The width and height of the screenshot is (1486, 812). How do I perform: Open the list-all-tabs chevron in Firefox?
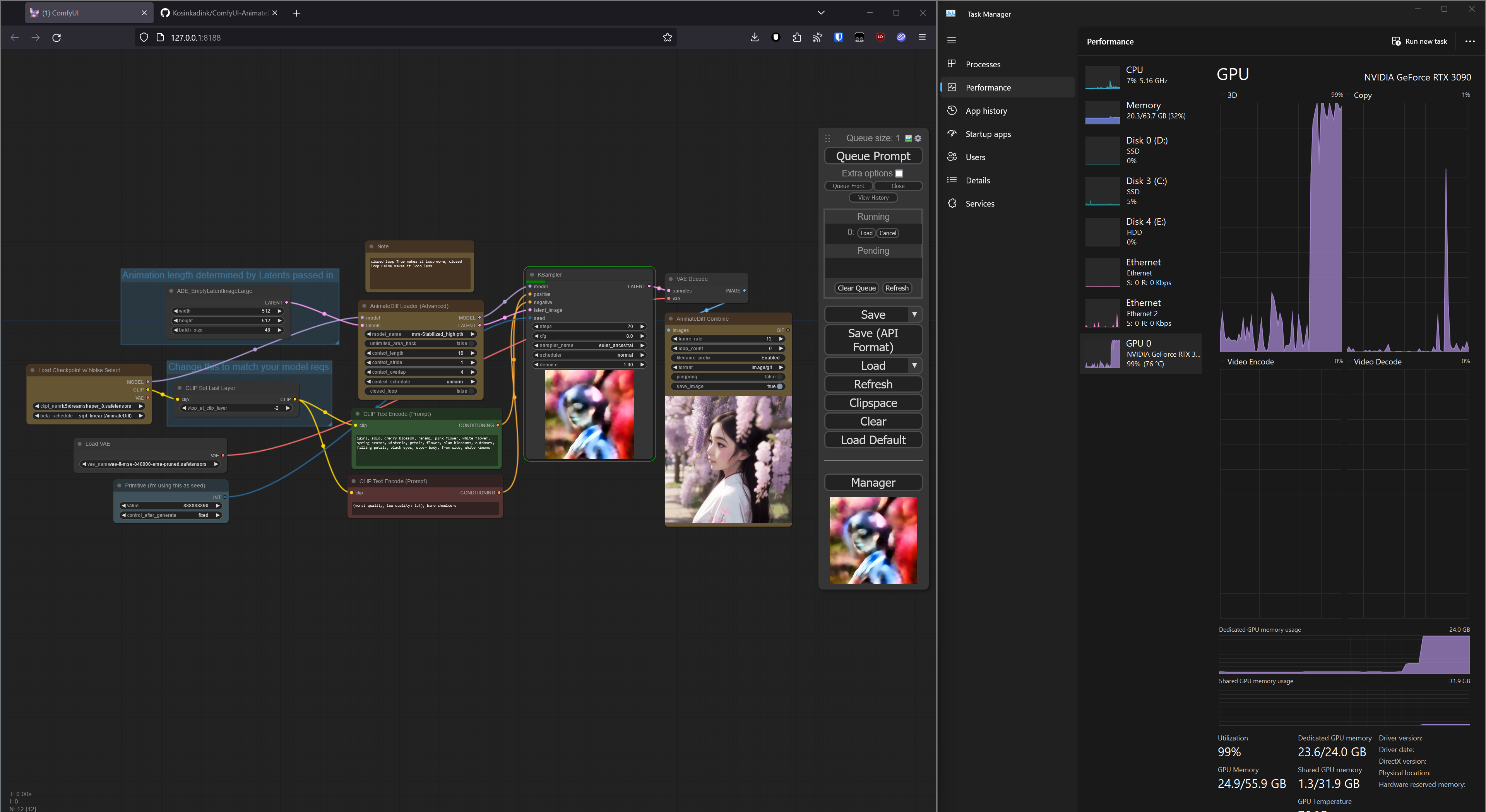pos(821,12)
